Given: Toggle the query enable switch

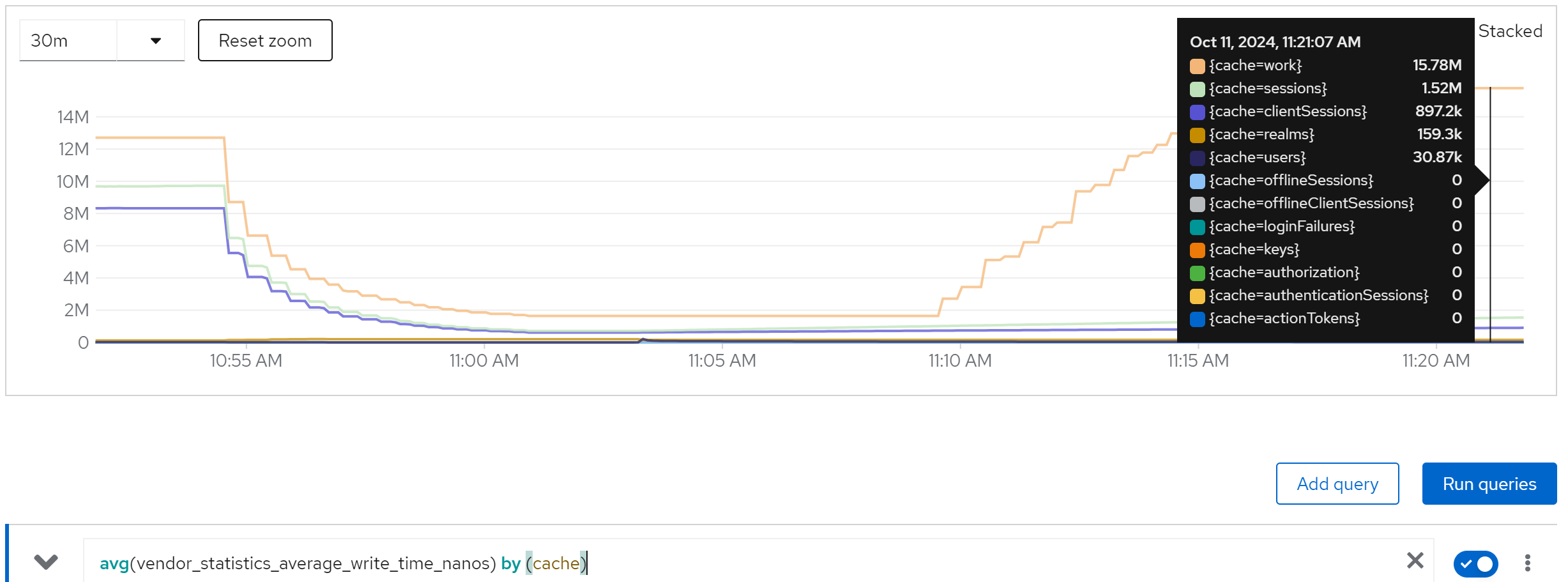Looking at the screenshot, I should (x=1475, y=563).
